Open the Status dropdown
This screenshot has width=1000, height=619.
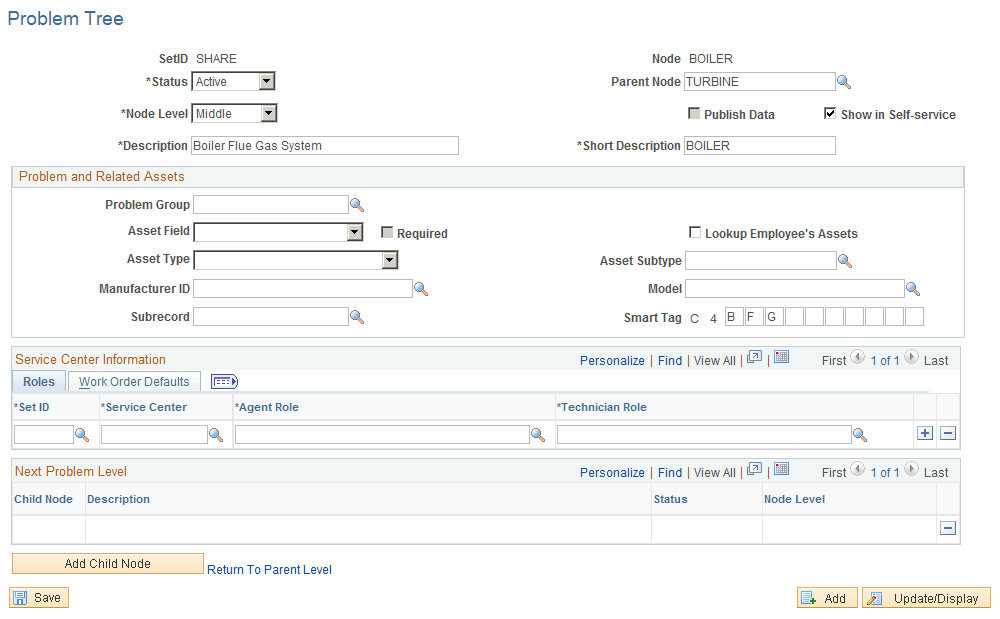(x=233, y=82)
